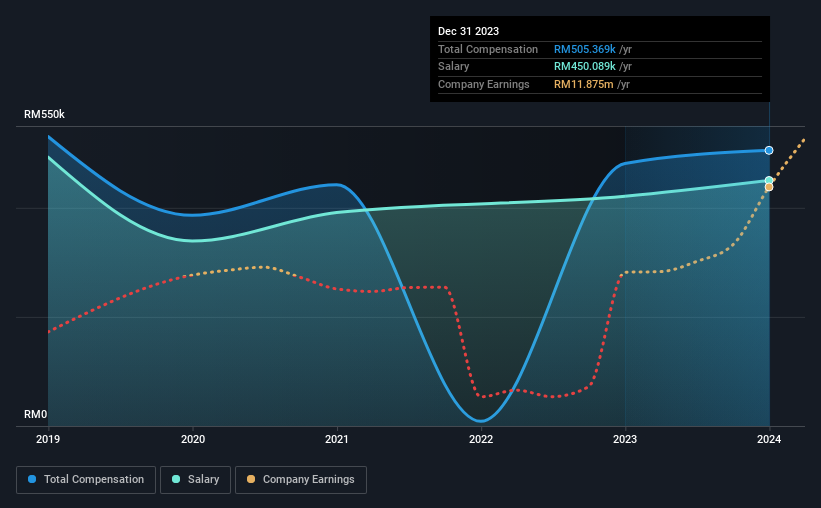Screen dimensions: 821x508
Task: Click the RM11.875m company earnings value
Action: click(583, 84)
